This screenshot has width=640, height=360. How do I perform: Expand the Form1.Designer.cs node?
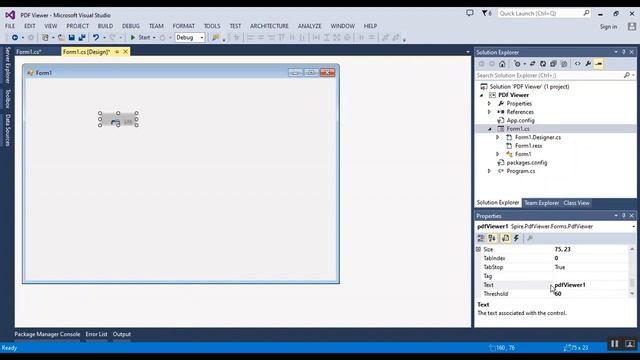pos(498,138)
